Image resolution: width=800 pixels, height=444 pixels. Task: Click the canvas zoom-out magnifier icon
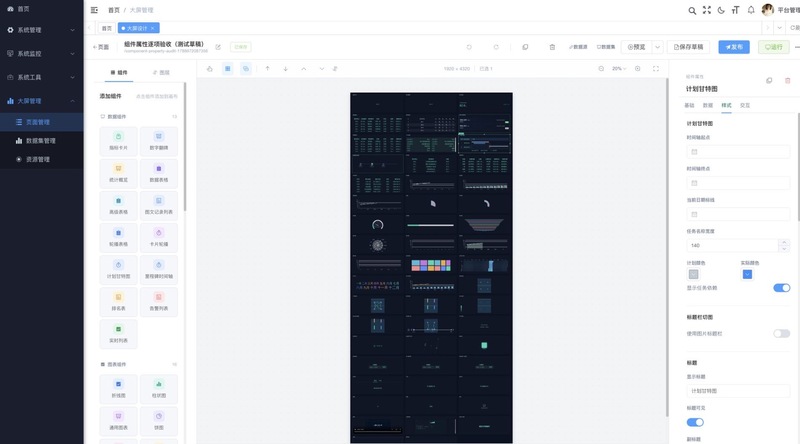601,68
